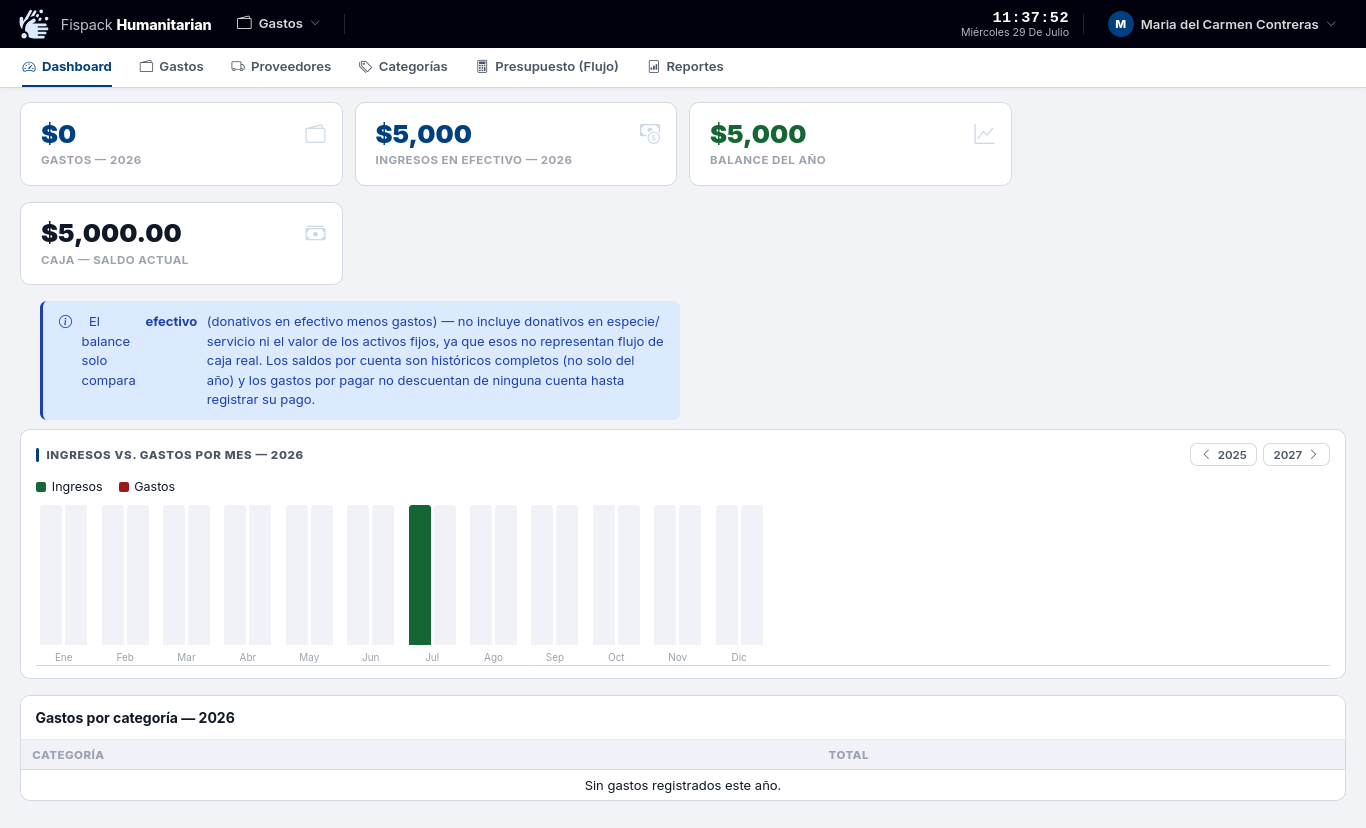Screen dimensions: 1366x828
Task: Go to next year 2027 in chart
Action: (1296, 455)
